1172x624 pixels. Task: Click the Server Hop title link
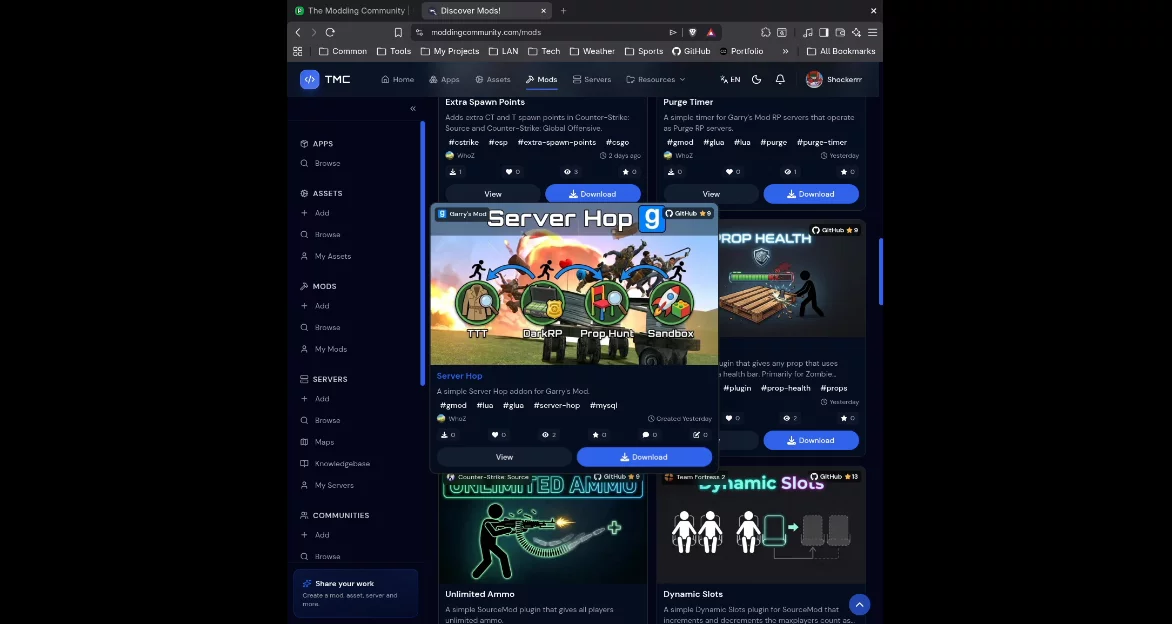tap(459, 376)
